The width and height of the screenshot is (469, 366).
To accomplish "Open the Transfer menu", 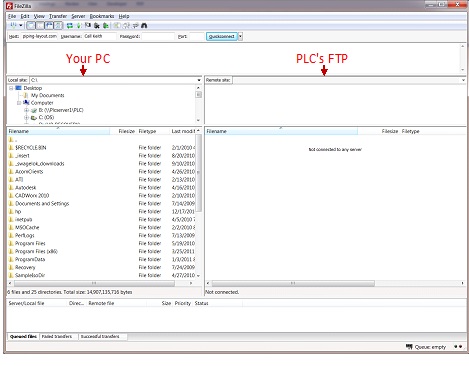I will pyautogui.click(x=58, y=16).
